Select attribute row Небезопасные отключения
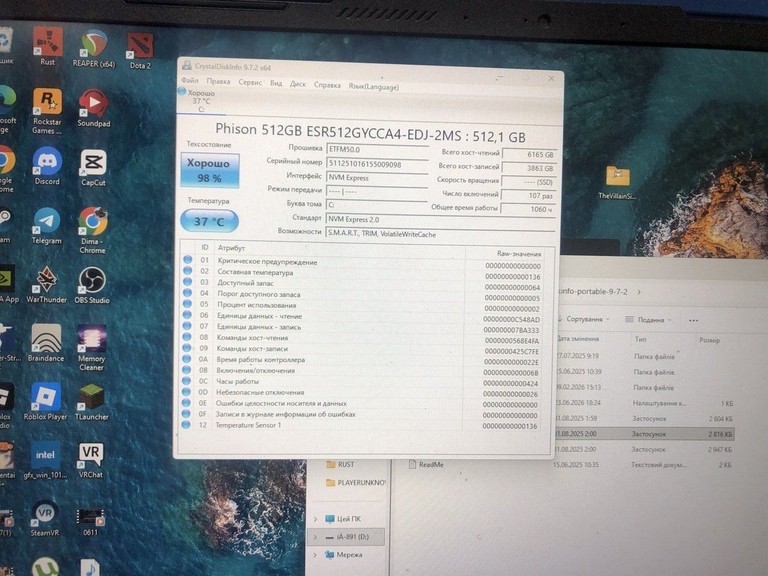The width and height of the screenshot is (768, 576). click(360, 392)
